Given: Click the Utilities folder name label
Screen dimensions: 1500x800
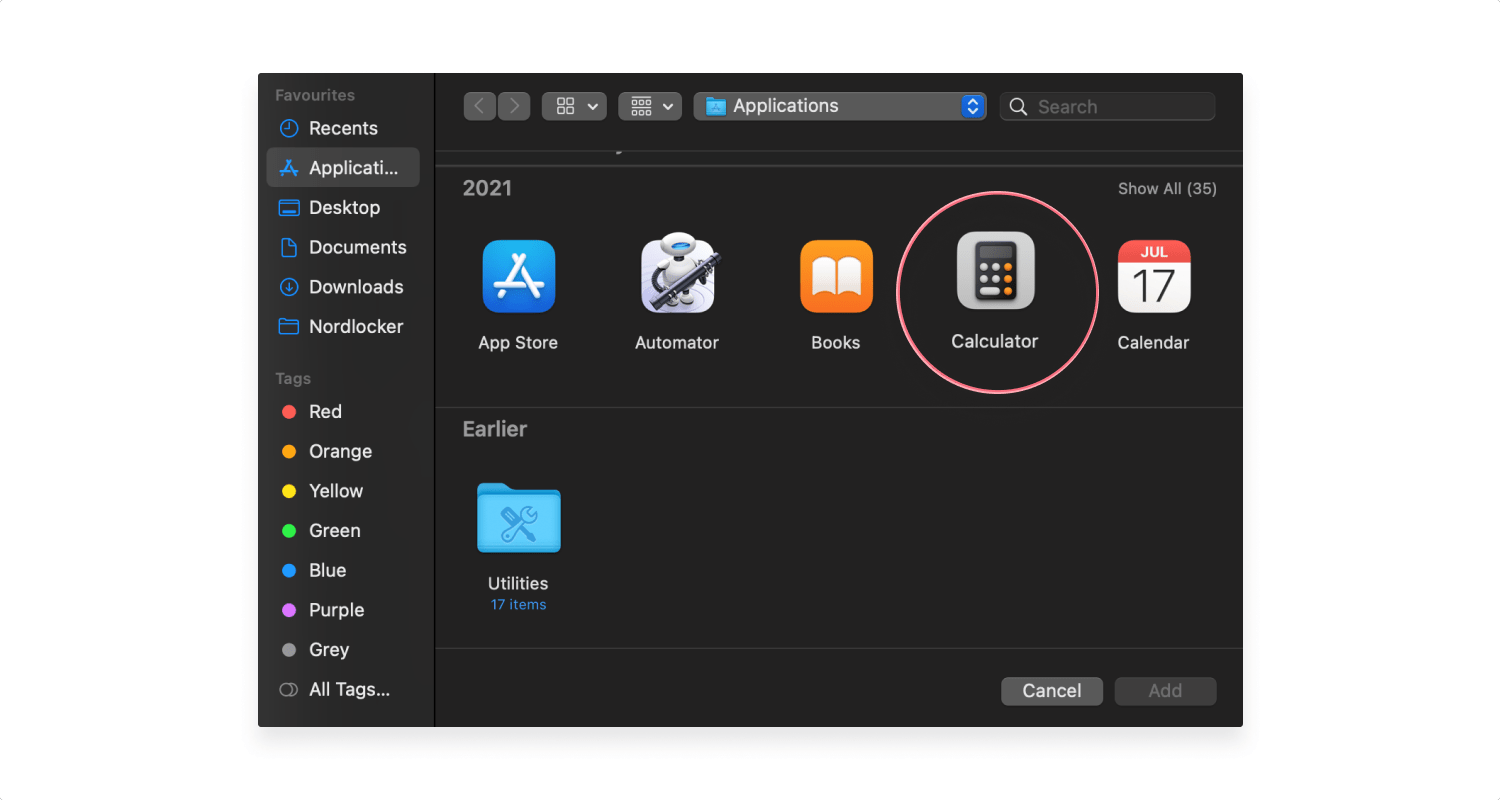Looking at the screenshot, I should 518,583.
